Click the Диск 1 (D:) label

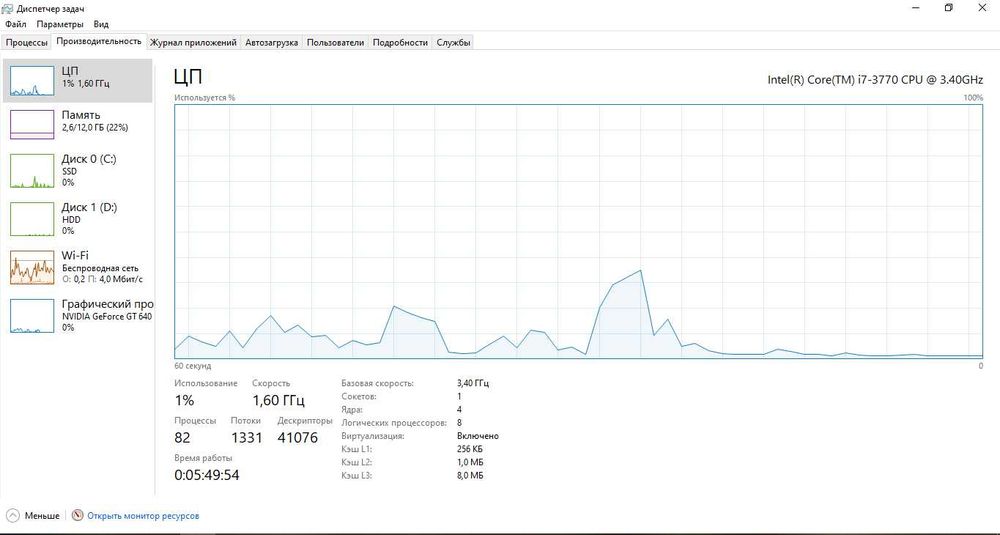89,207
